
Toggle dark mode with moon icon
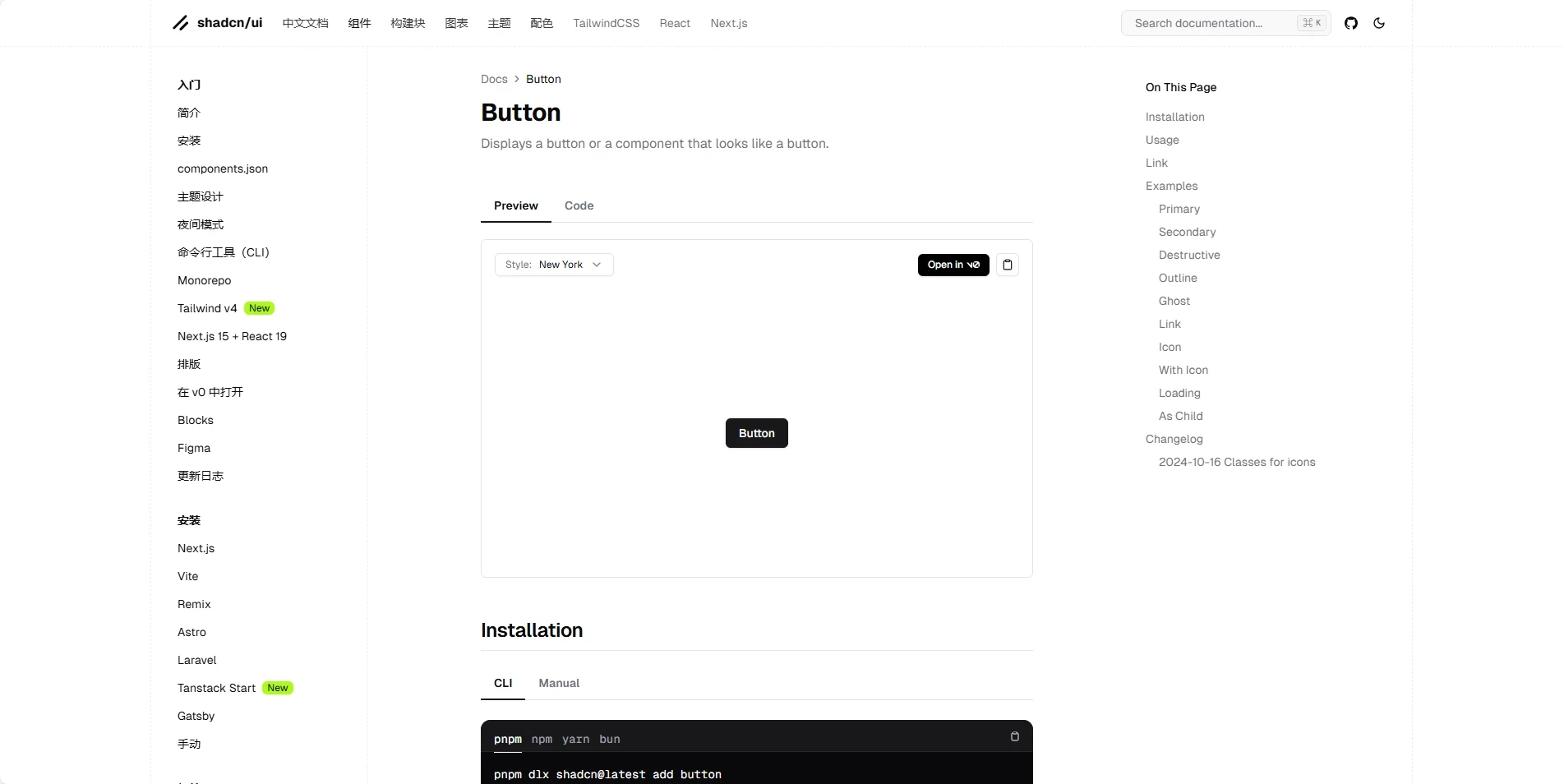click(1379, 23)
